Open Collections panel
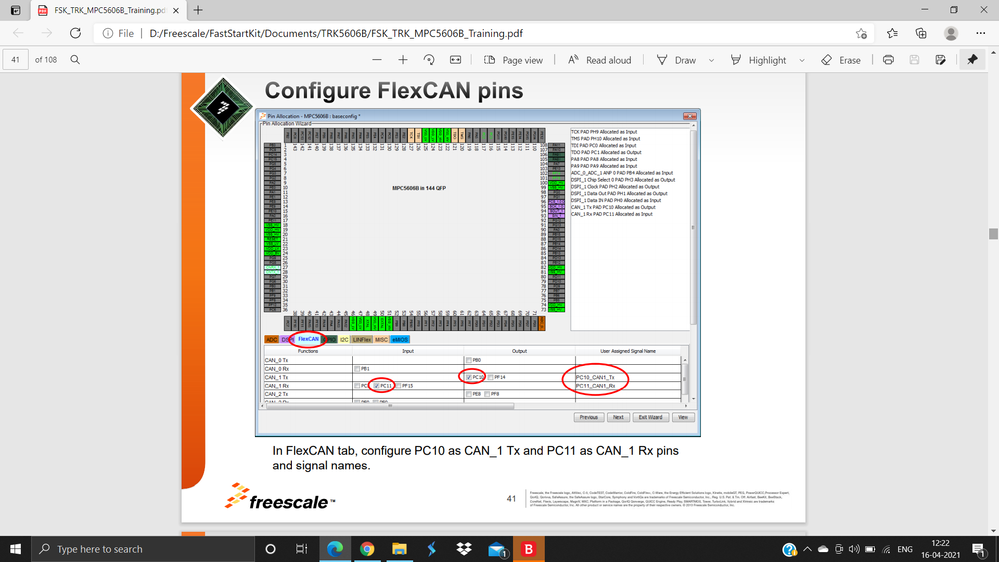The width and height of the screenshot is (999, 562). 921,33
